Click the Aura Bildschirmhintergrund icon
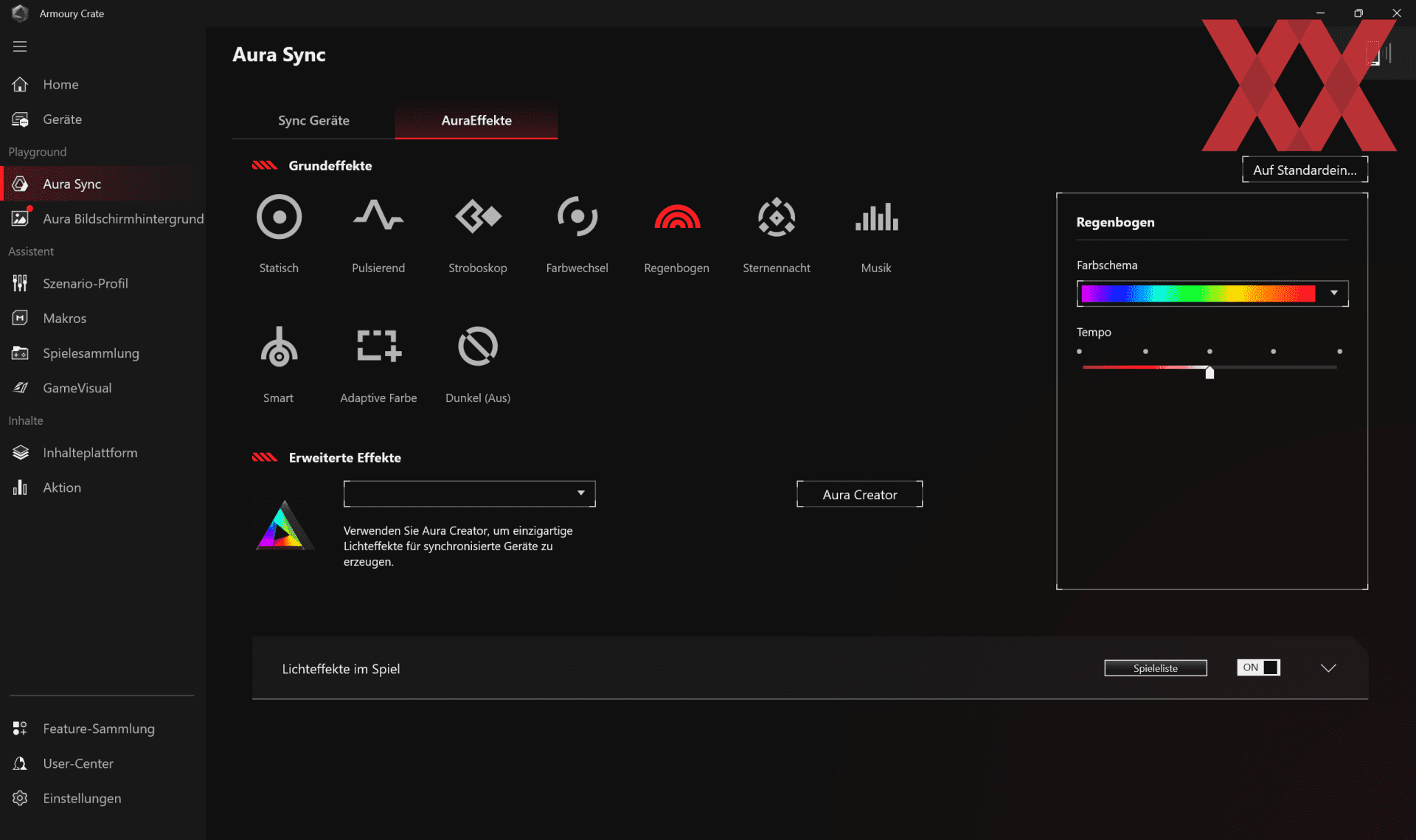 click(x=21, y=218)
